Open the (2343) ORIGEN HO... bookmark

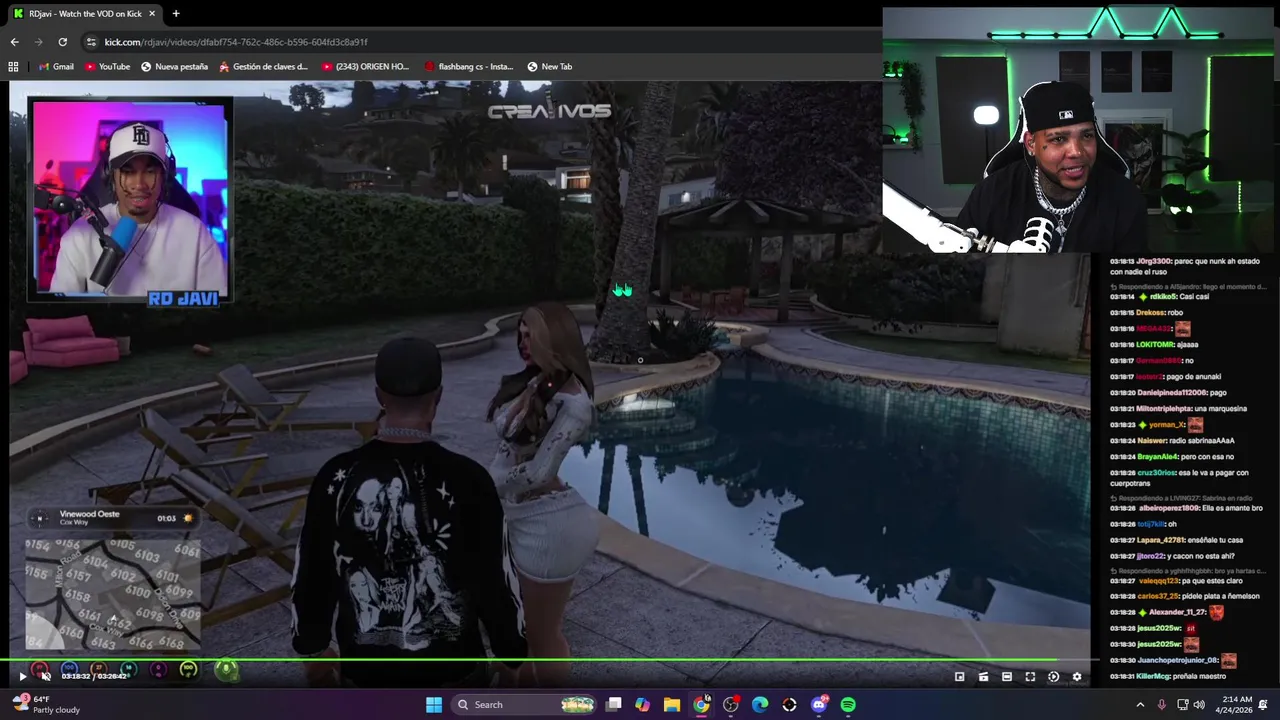366,67
